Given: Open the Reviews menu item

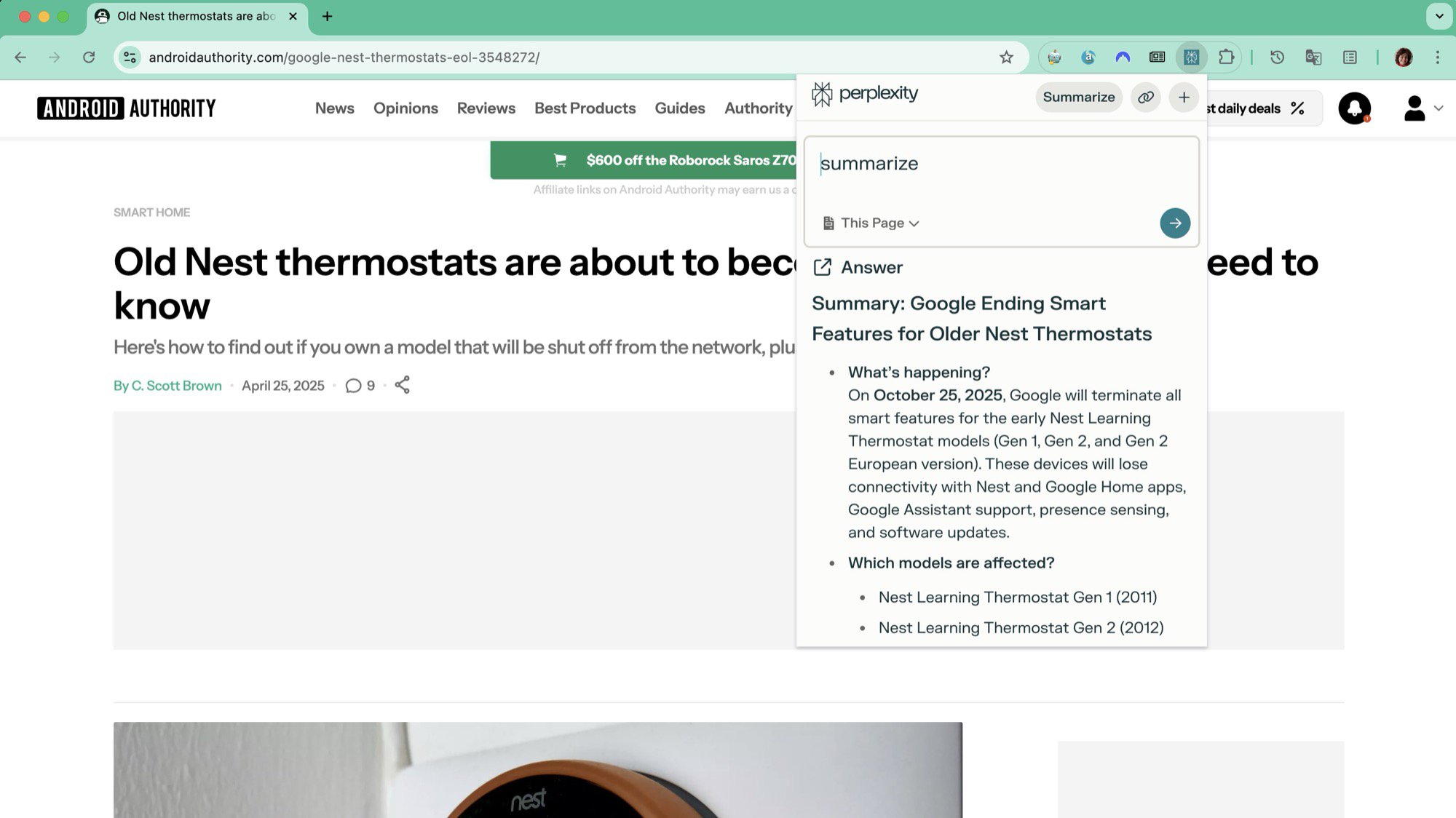Looking at the screenshot, I should click(486, 108).
